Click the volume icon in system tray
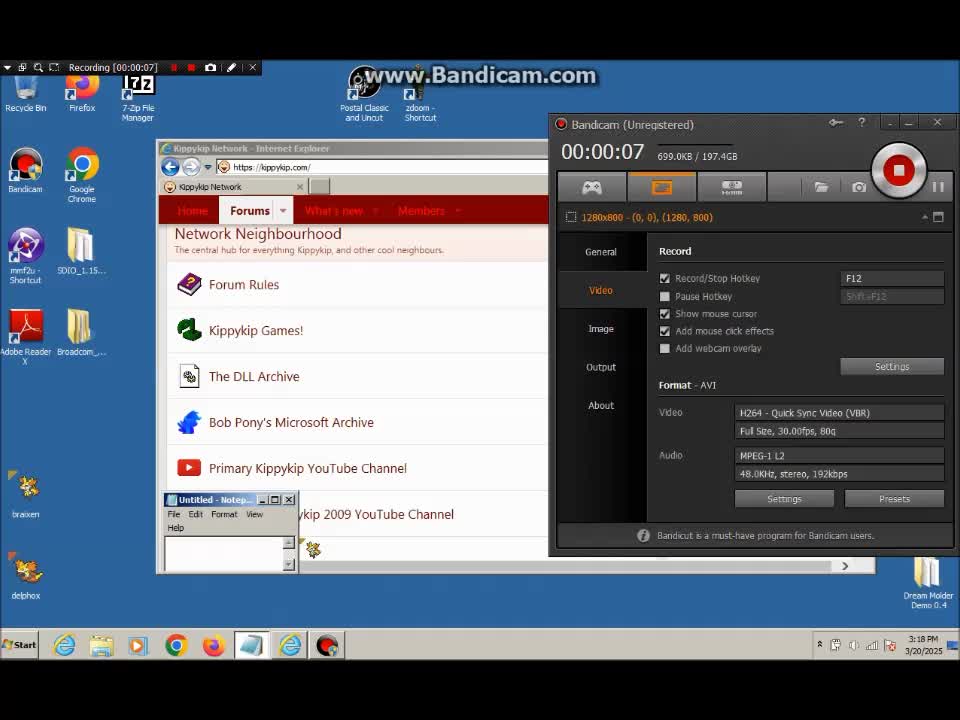960x720 pixels. [x=853, y=645]
